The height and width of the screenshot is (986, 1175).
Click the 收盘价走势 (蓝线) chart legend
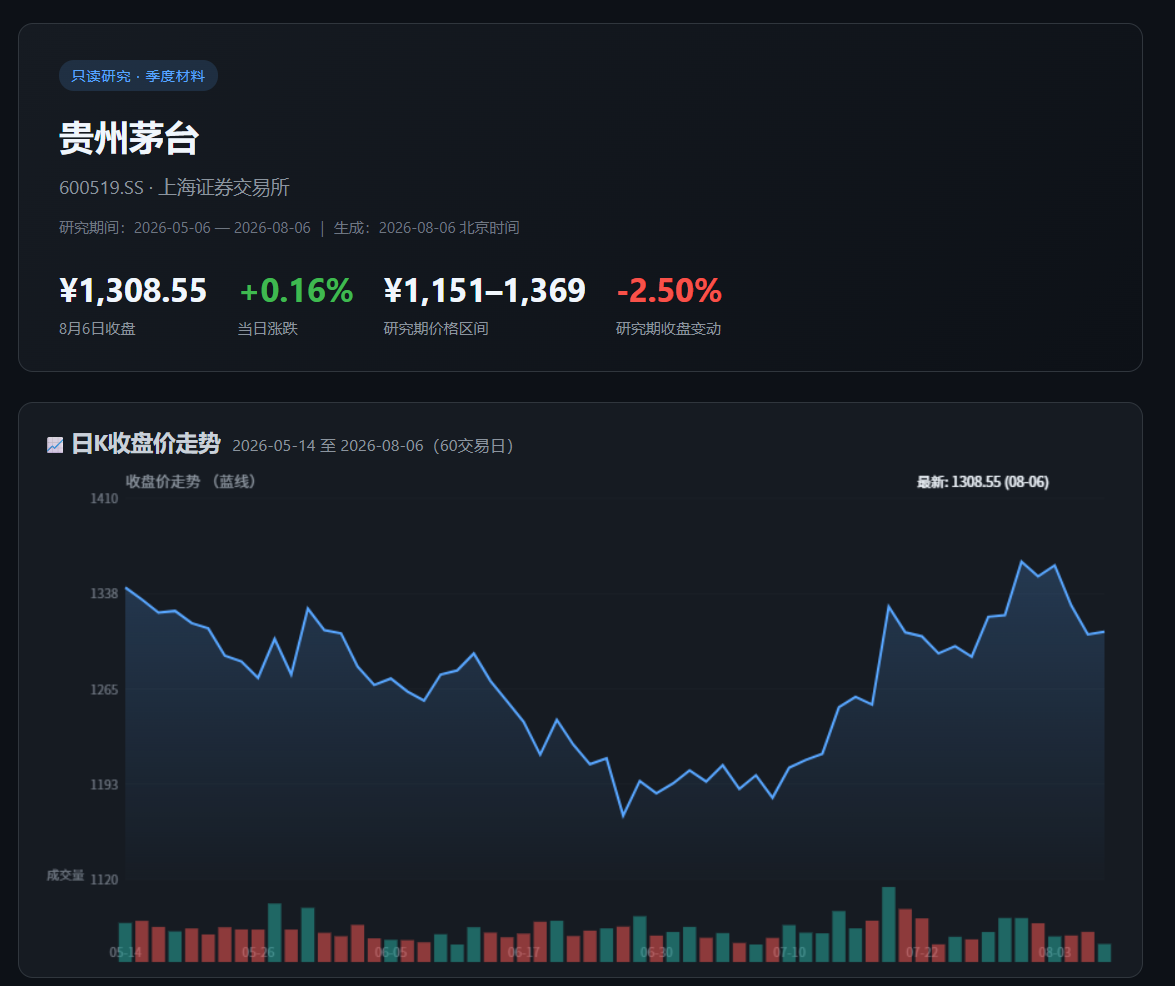193,482
